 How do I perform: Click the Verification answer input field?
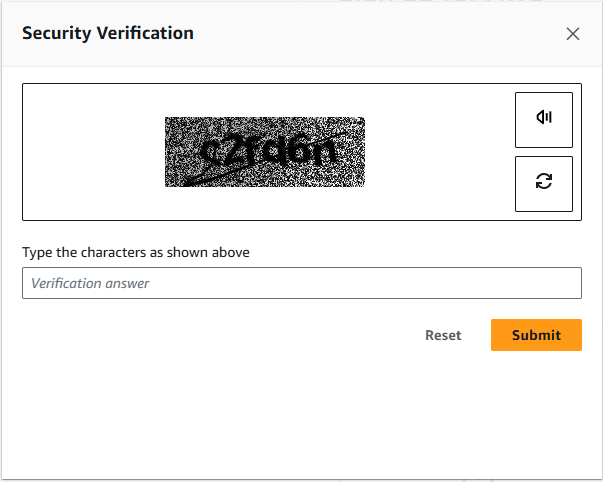302,283
